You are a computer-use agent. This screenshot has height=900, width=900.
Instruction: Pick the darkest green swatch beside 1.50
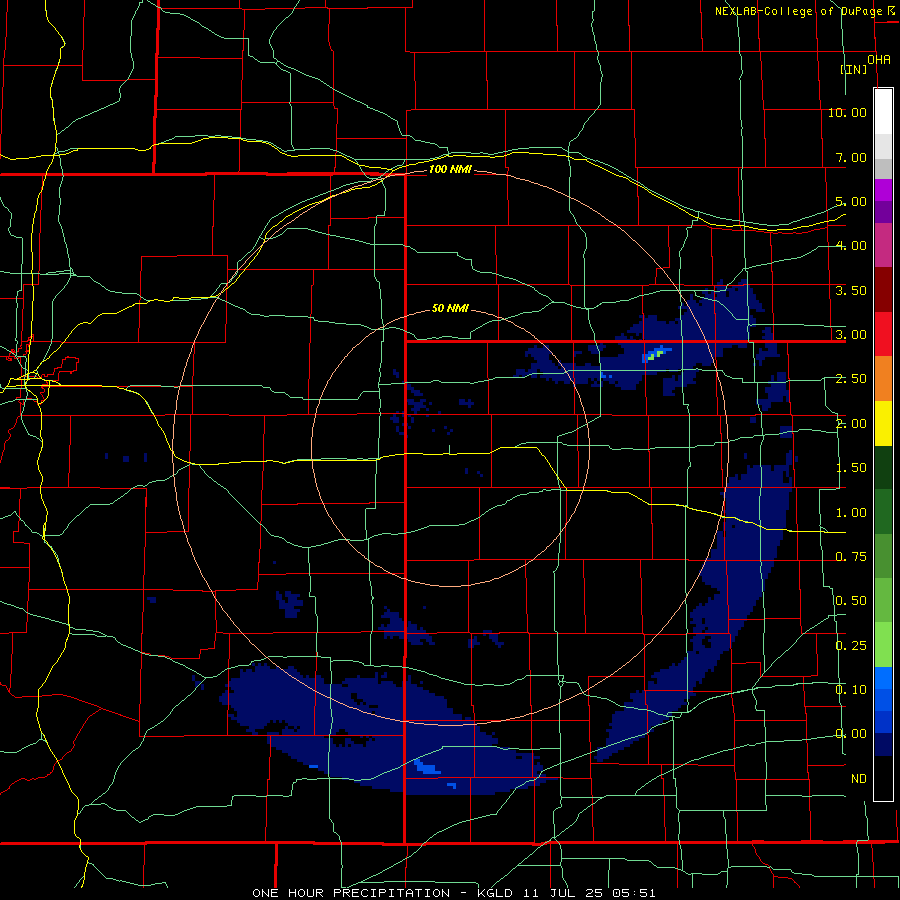pyautogui.click(x=883, y=467)
